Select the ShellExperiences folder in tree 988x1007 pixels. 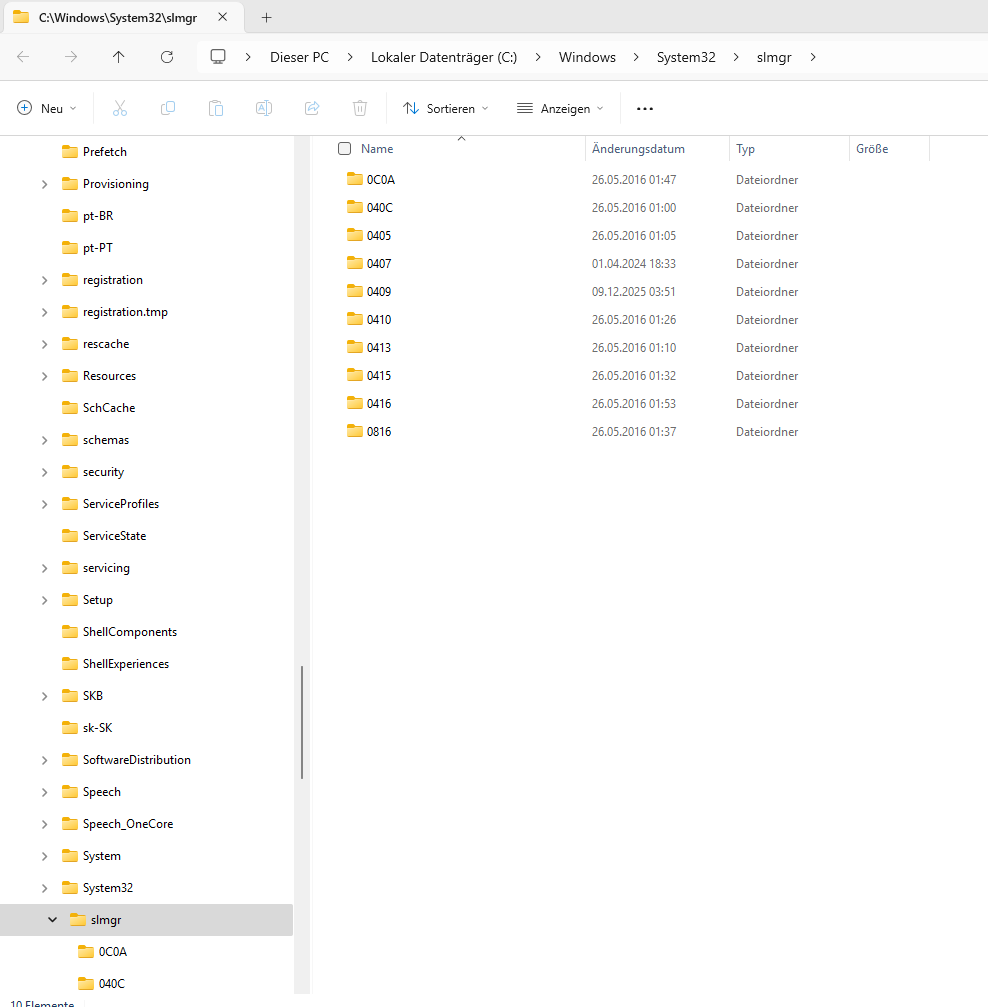click(x=126, y=664)
